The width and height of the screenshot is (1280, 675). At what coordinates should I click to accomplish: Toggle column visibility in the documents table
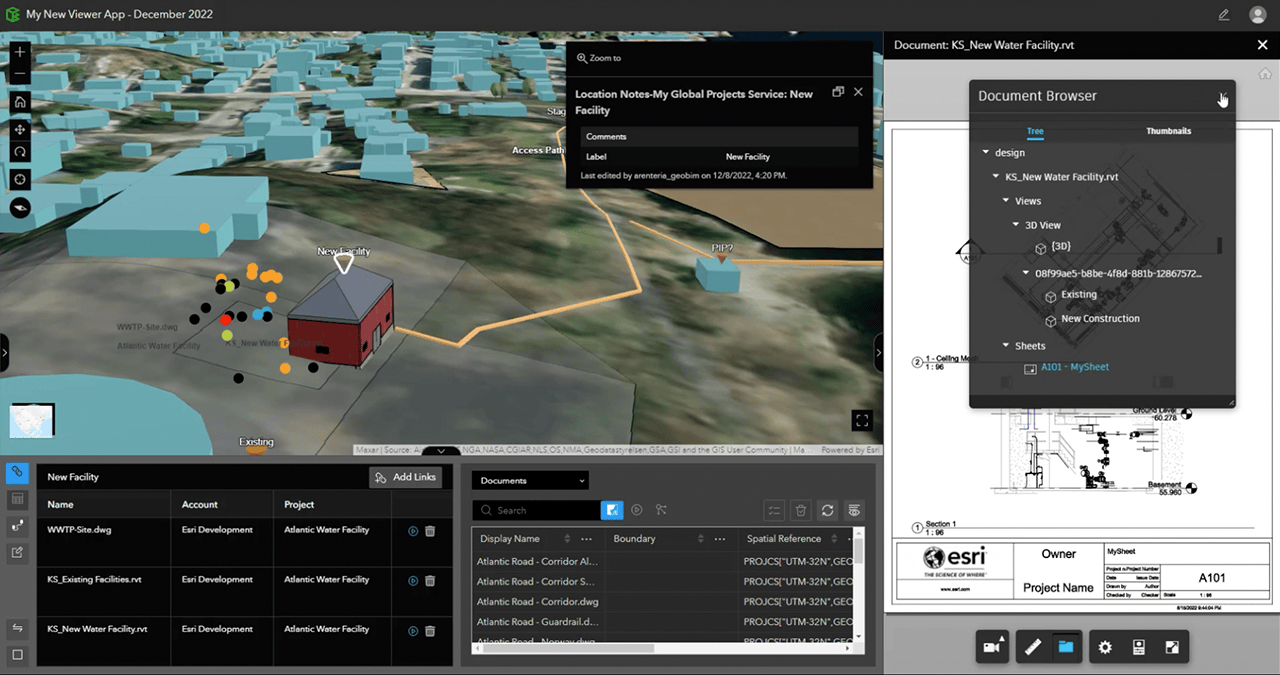click(854, 510)
